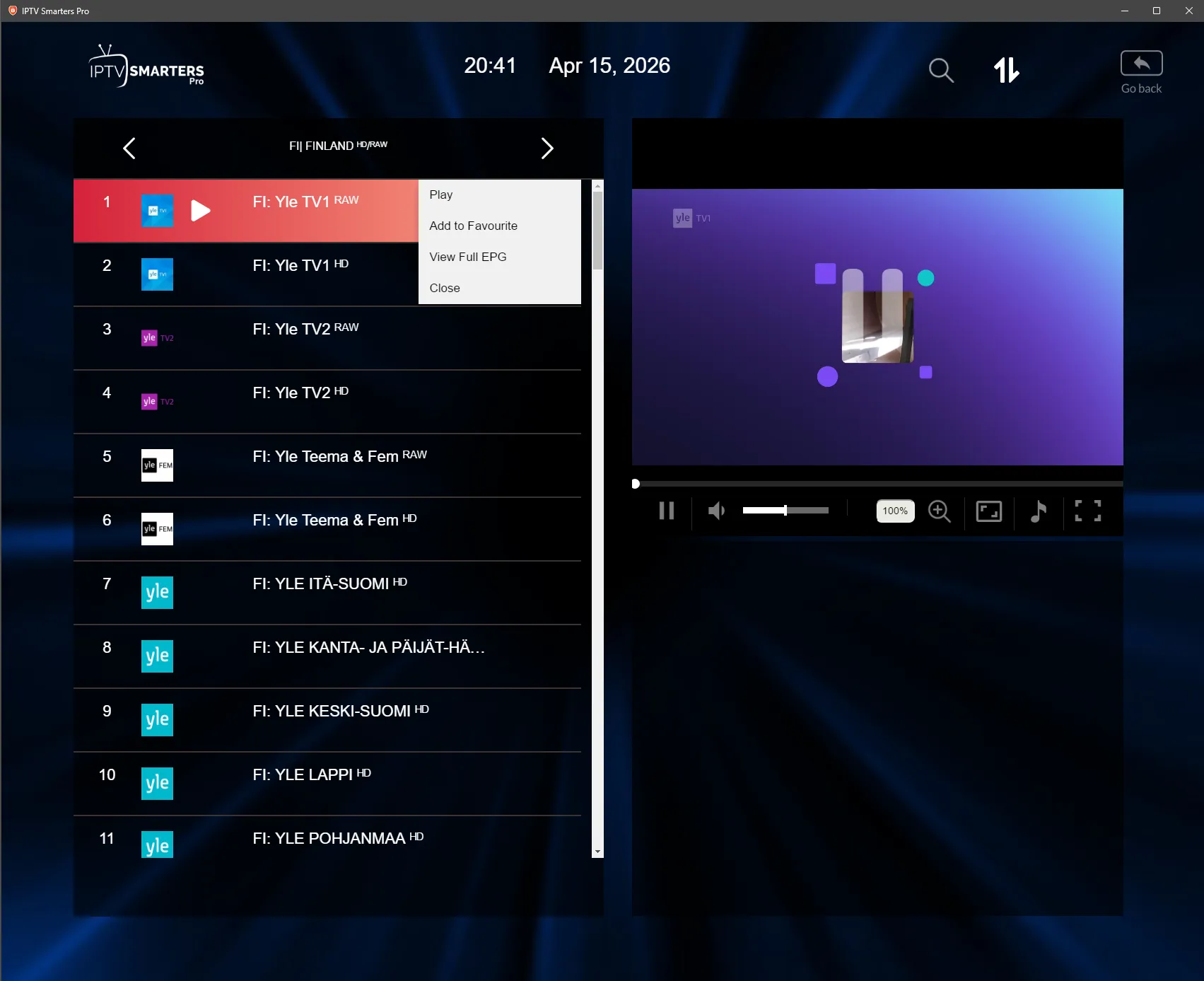
Task: Click the Go back arrow button
Action: (1141, 64)
